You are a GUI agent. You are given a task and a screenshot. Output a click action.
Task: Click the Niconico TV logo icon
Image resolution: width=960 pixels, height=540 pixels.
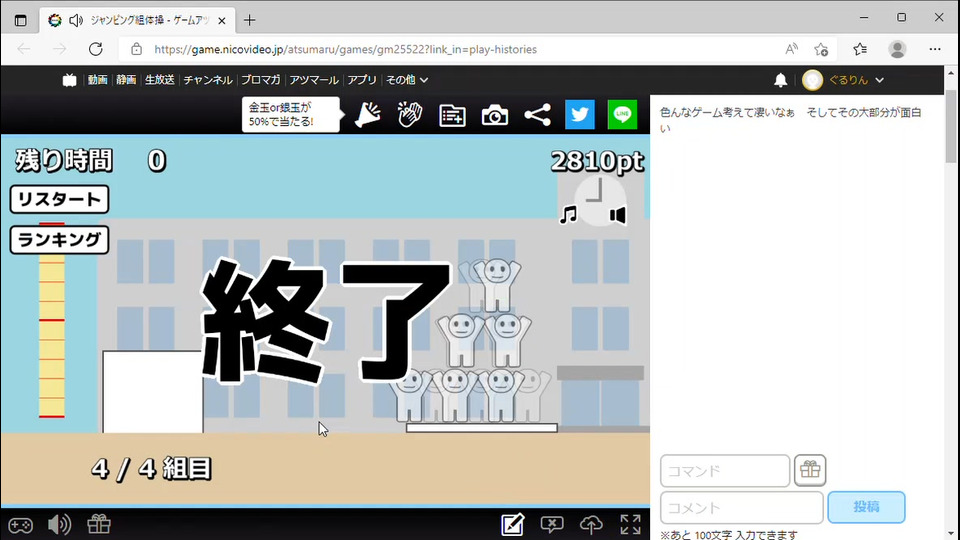69,80
